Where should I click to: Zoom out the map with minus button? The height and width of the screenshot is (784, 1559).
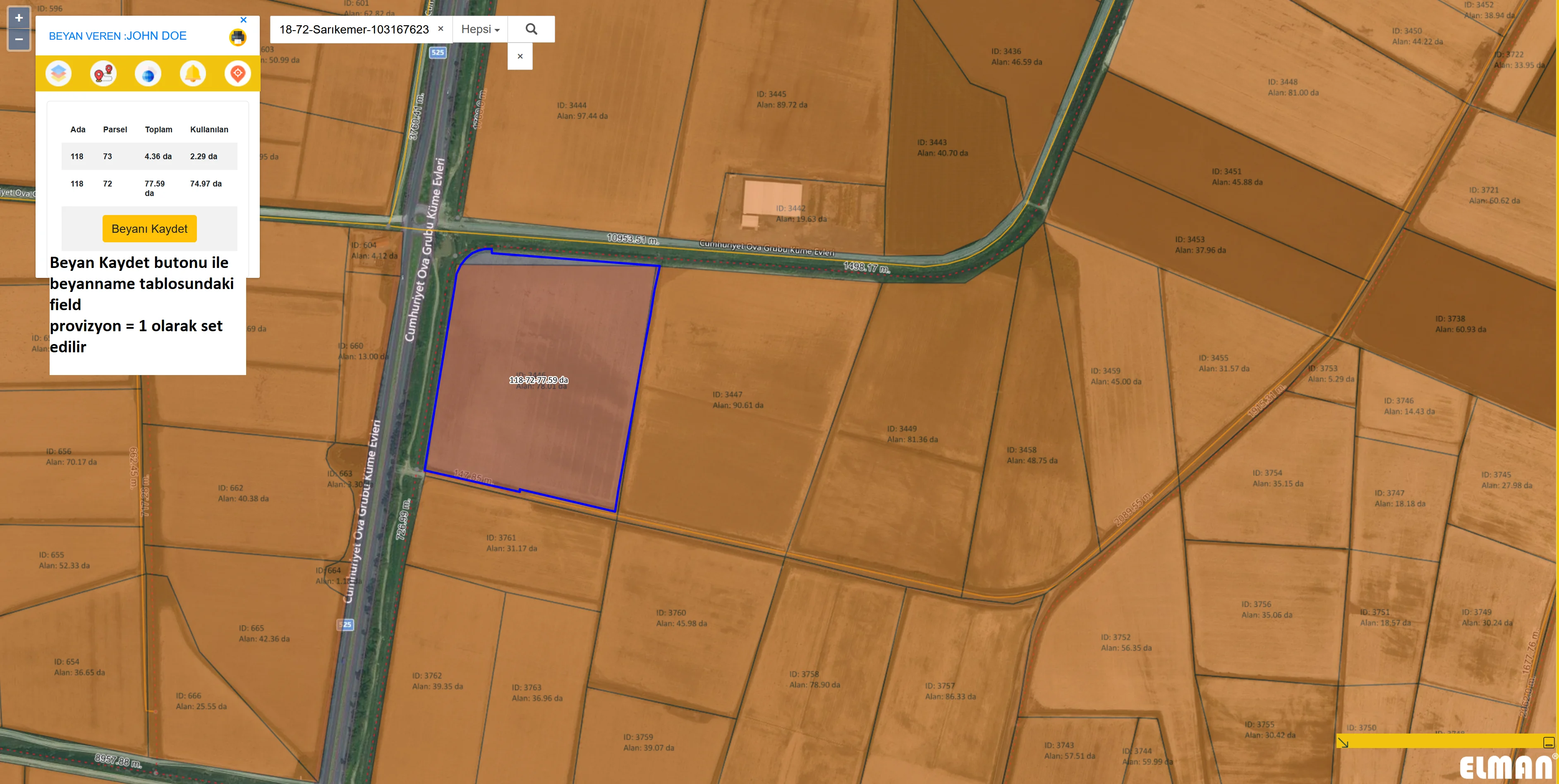pos(19,39)
